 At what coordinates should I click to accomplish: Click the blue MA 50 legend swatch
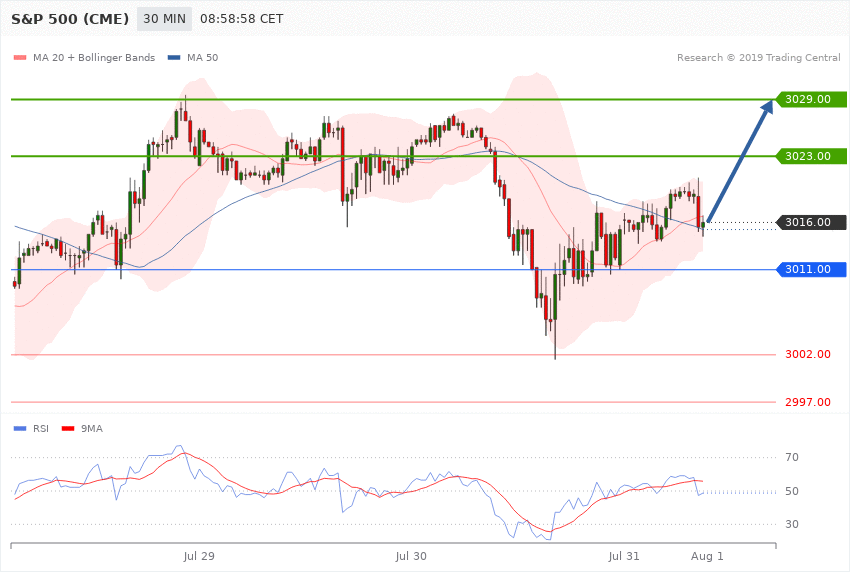(174, 57)
